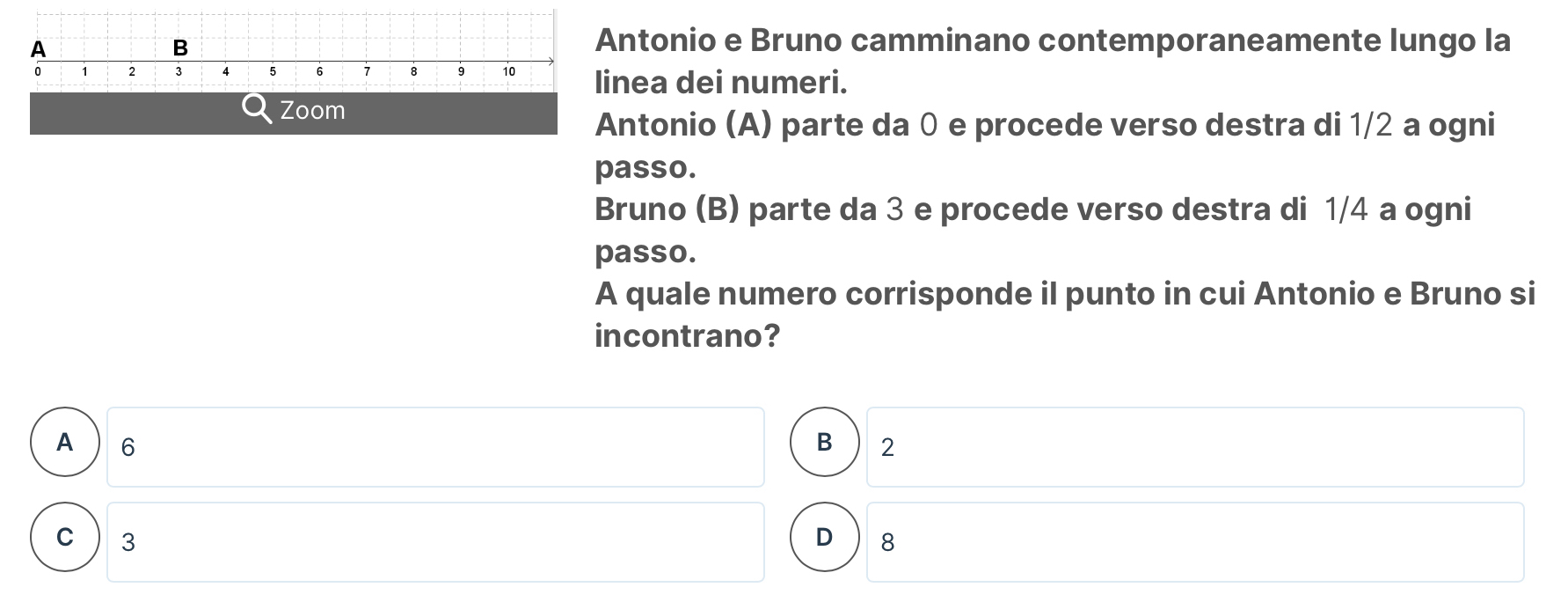
Task: Click the answer box containing 2
Action: coord(1194,447)
